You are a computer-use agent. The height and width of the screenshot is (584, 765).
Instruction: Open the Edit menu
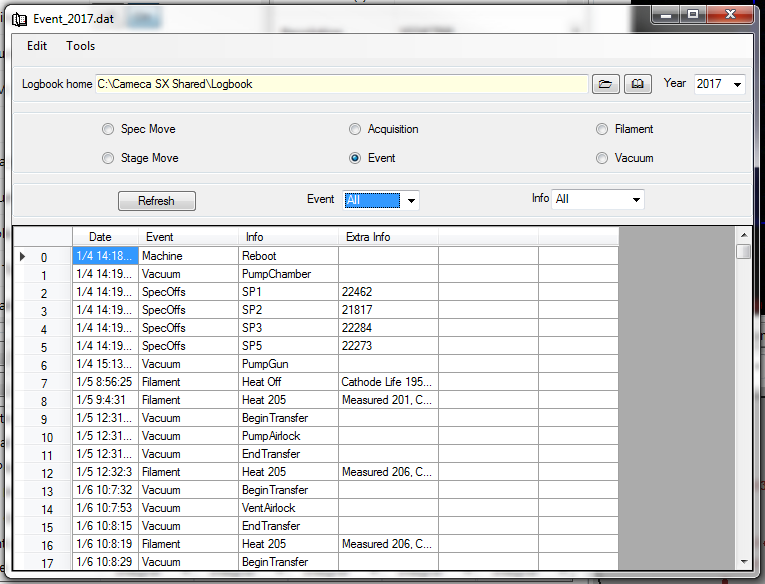coord(37,46)
